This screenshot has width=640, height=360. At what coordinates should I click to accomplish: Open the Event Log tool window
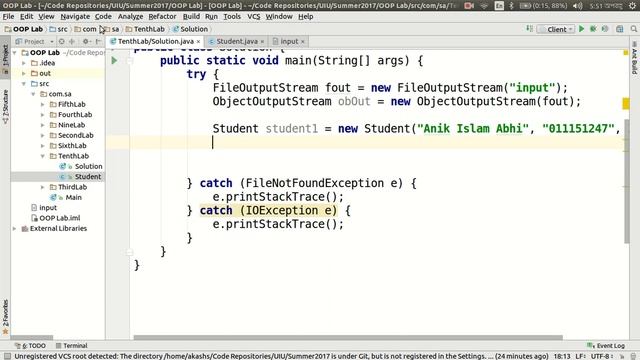[606, 346]
